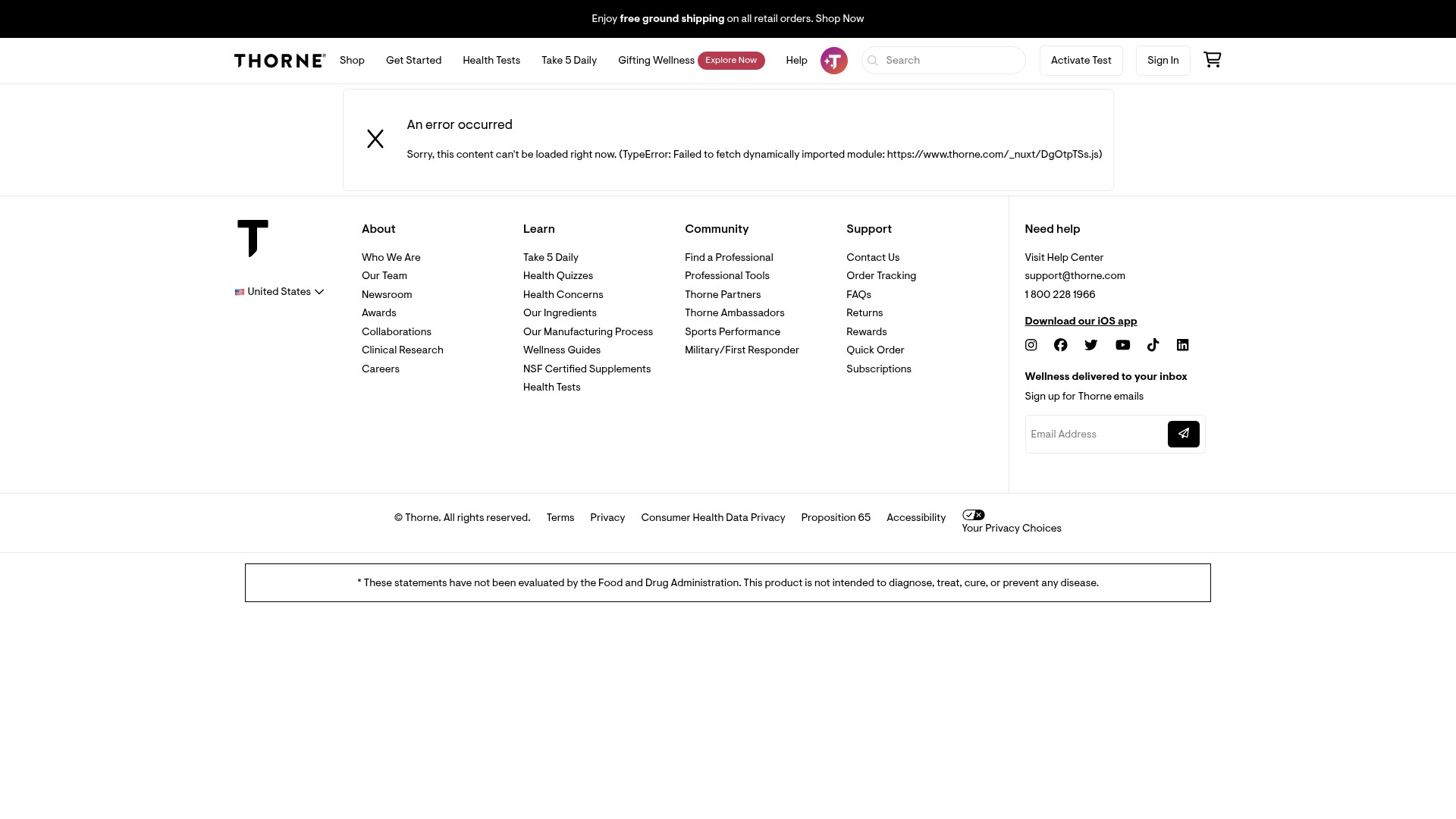Open Military/First Responder link
Viewport: 1456px width, 819px height.
coord(742,350)
